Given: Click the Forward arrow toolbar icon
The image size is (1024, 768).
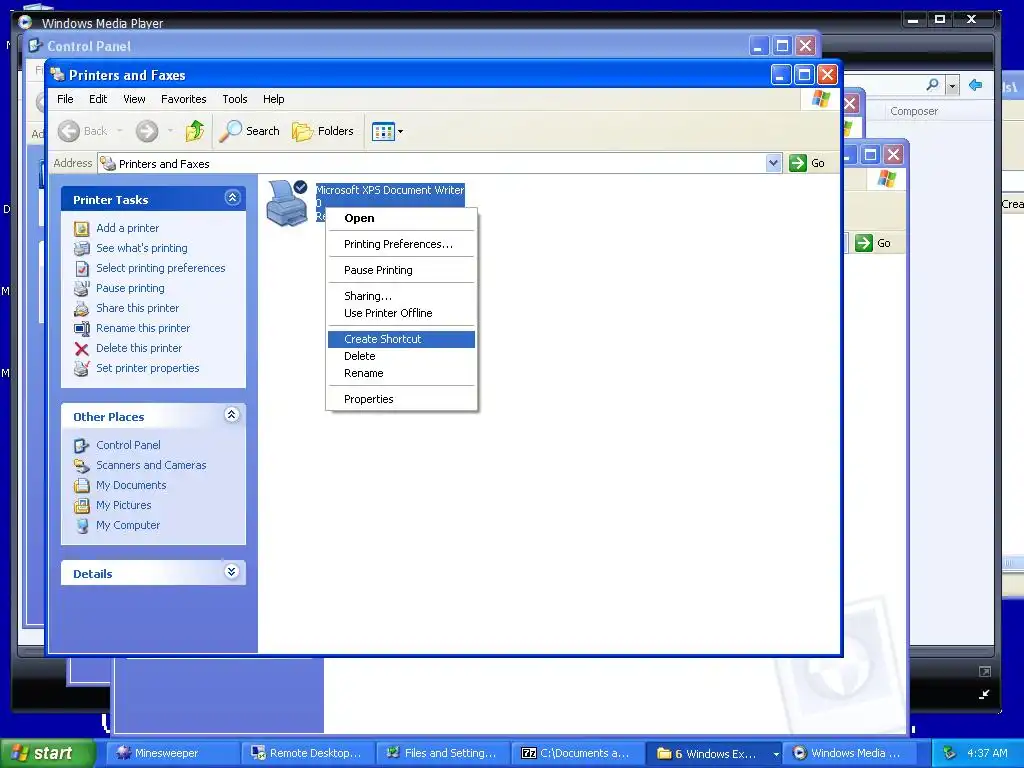Looking at the screenshot, I should [x=147, y=131].
